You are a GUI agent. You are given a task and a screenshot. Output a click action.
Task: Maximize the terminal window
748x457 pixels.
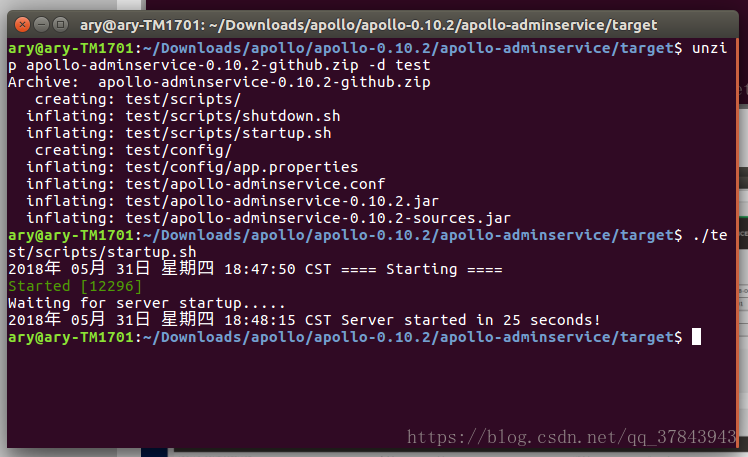tap(61, 24)
